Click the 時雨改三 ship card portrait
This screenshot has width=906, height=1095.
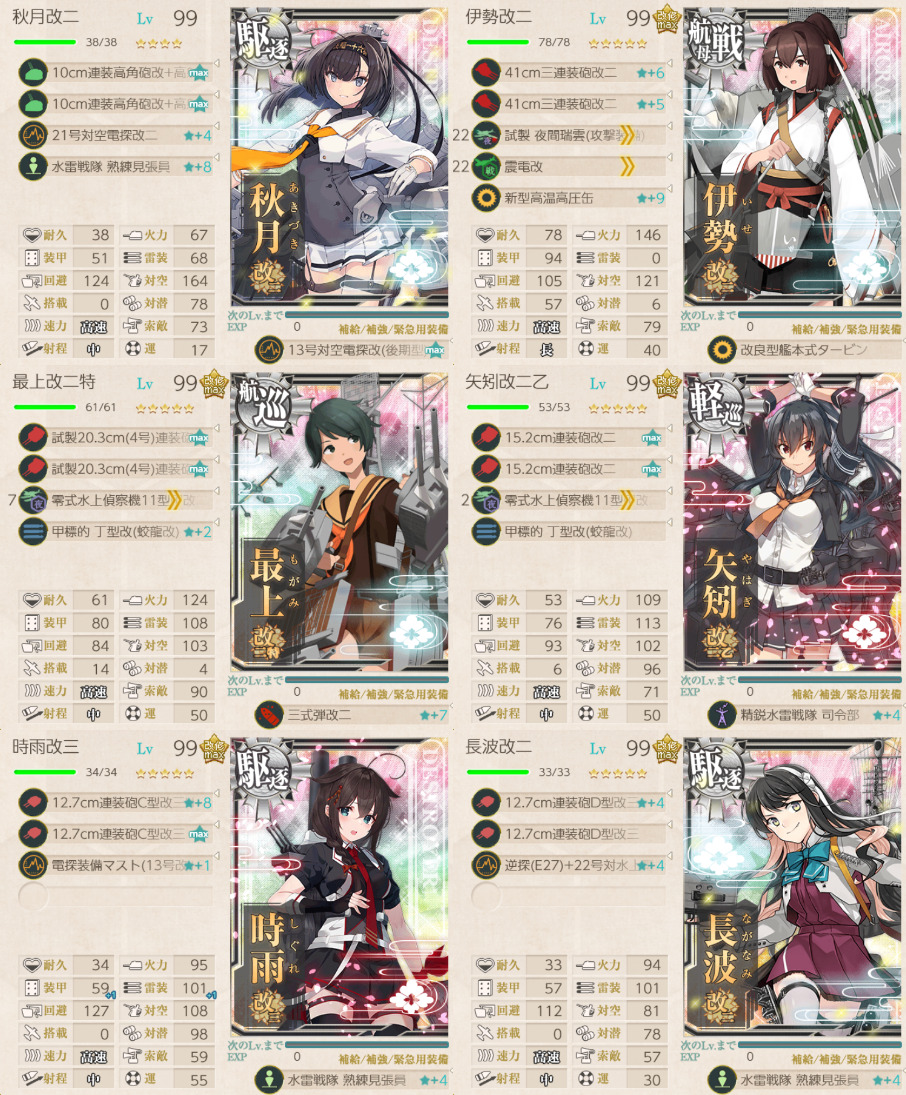(339, 885)
